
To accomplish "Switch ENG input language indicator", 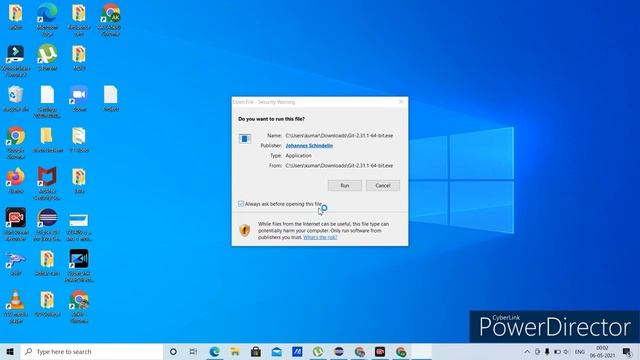I will point(580,351).
